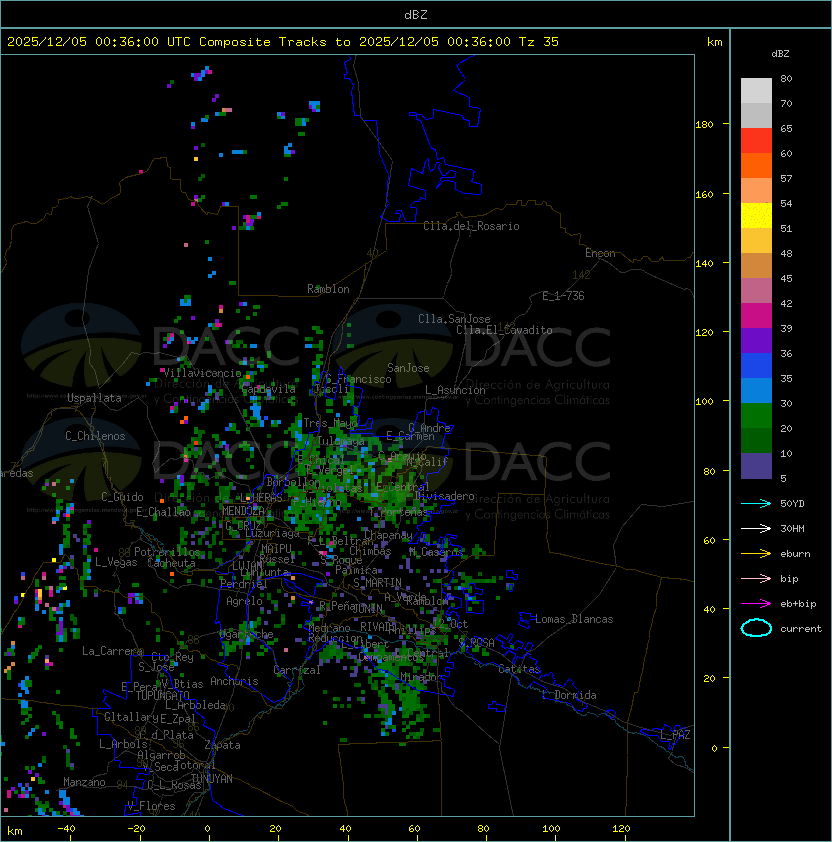Click the SanJose map label
832x842 pixels.
408,368
